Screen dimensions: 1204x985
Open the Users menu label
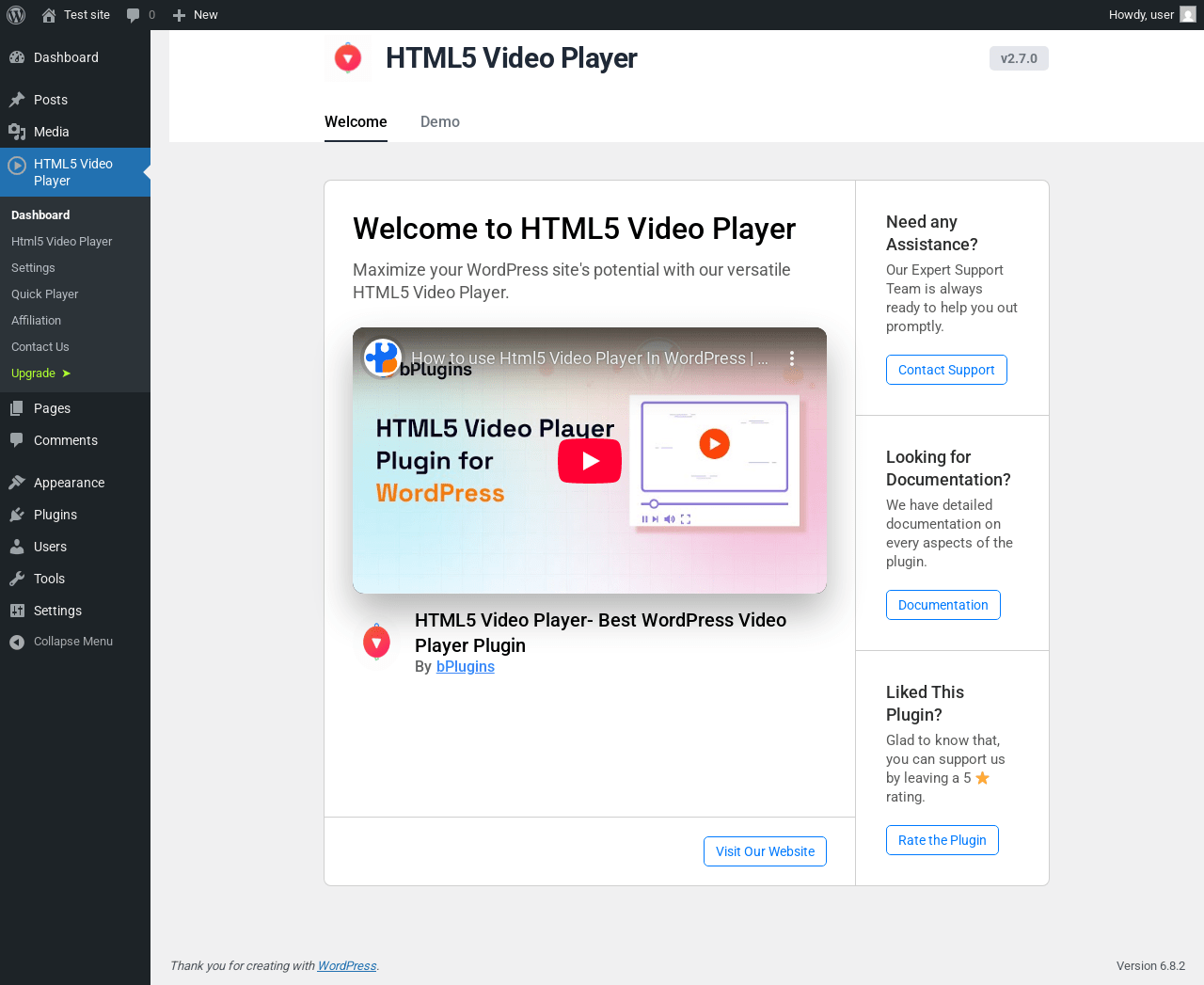click(x=51, y=547)
